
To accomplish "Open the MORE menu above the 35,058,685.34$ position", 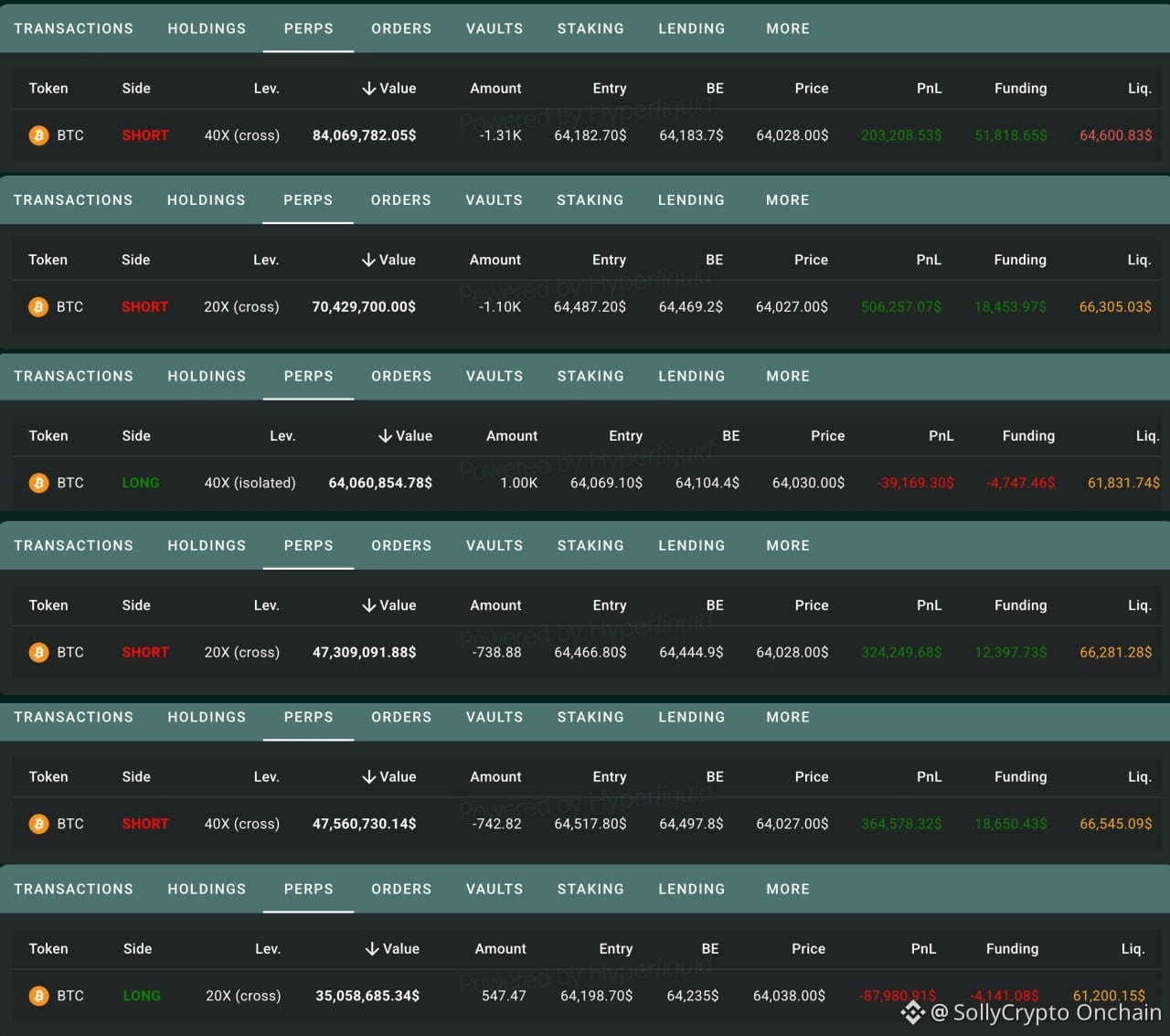I will [788, 890].
